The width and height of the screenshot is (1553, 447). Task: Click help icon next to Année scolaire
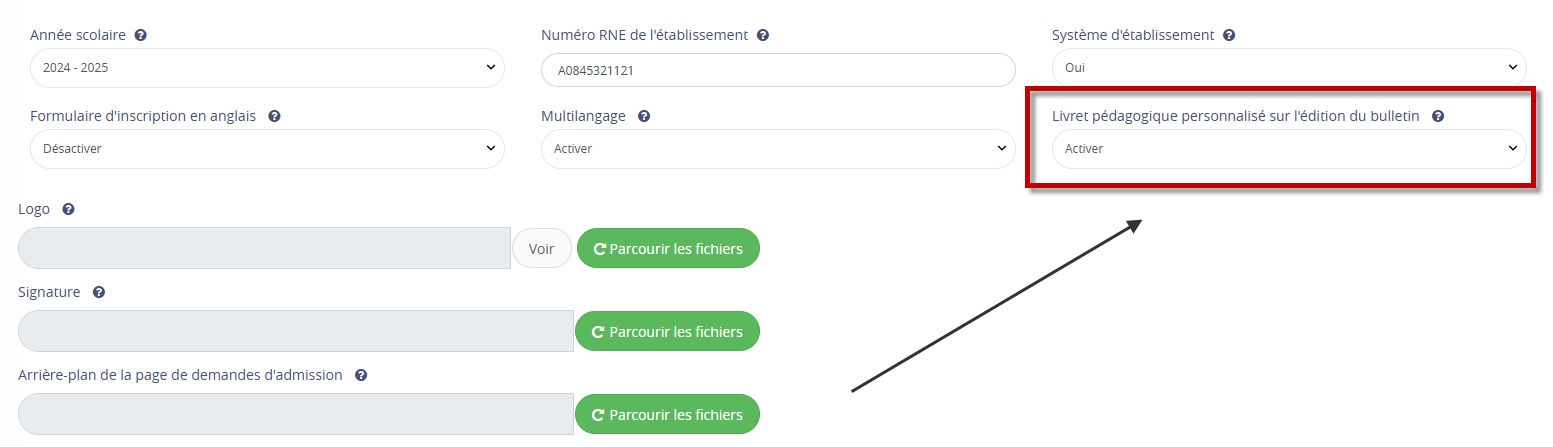(141, 35)
